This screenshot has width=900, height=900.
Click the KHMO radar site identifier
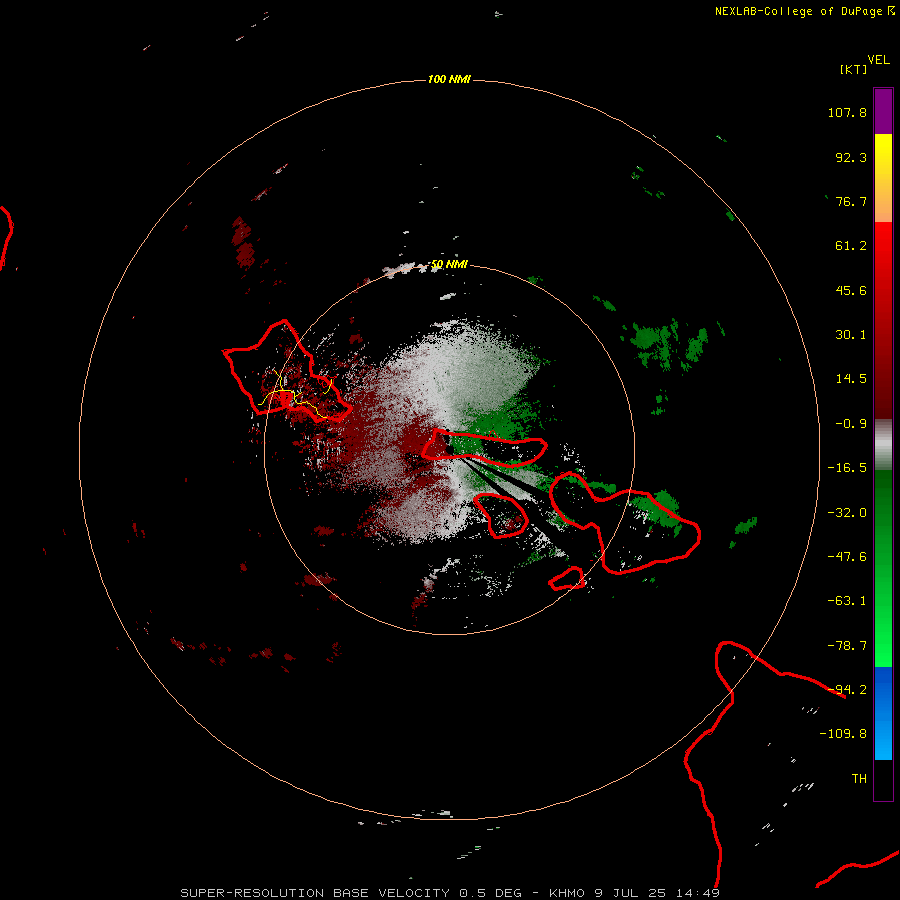(567, 893)
